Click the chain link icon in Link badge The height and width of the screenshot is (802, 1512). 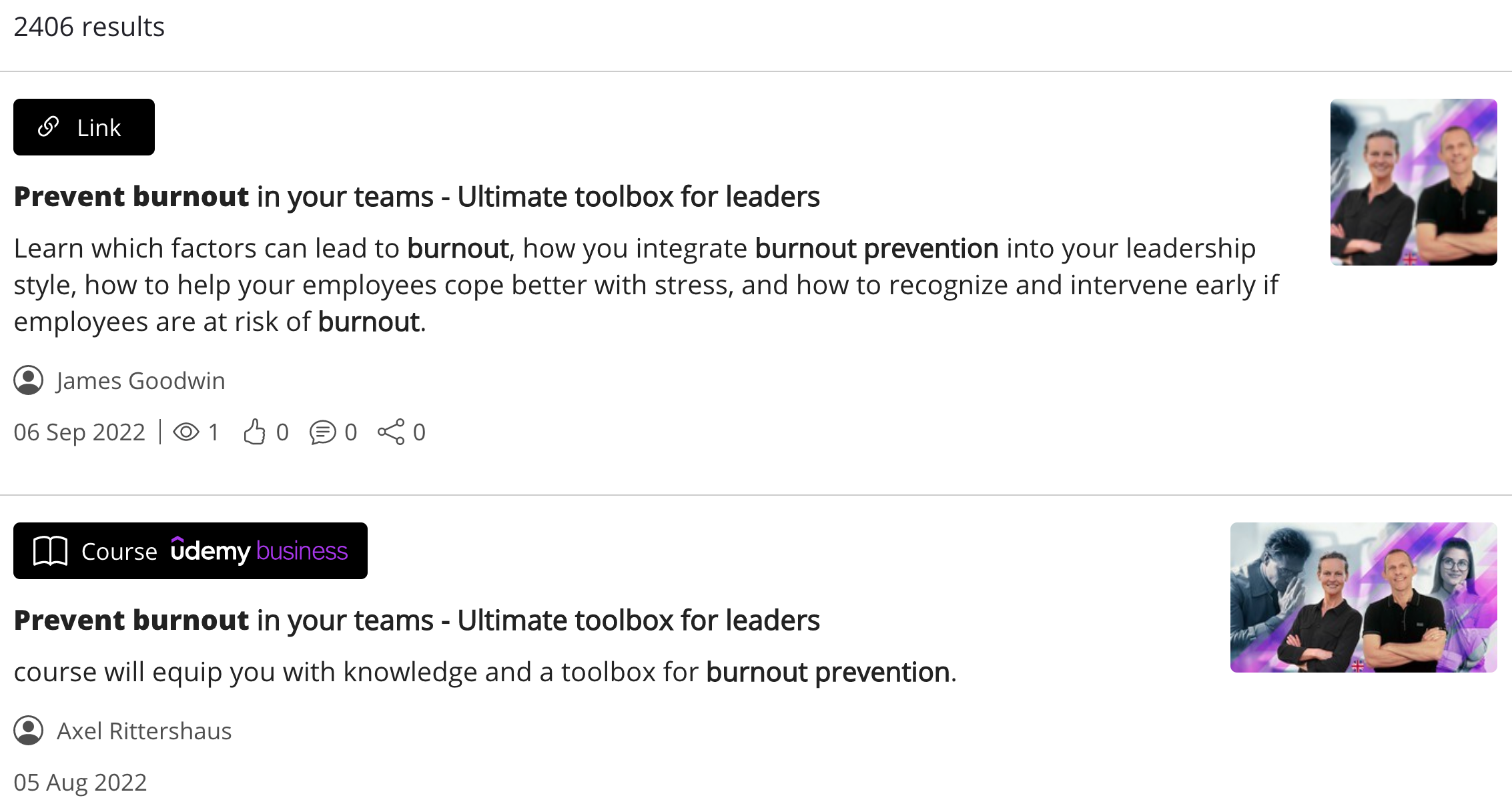click(x=49, y=127)
